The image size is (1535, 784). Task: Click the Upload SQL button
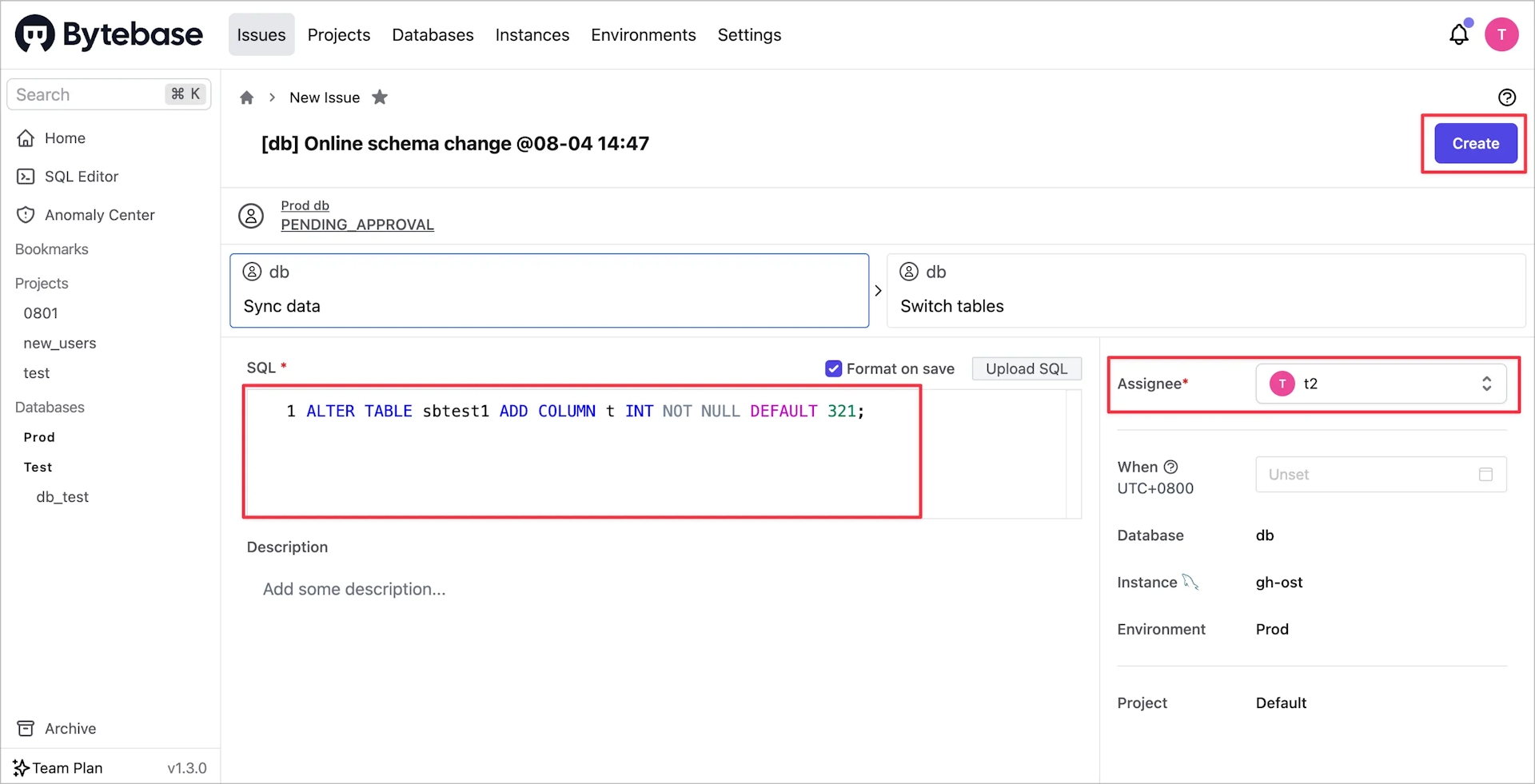tap(1026, 368)
